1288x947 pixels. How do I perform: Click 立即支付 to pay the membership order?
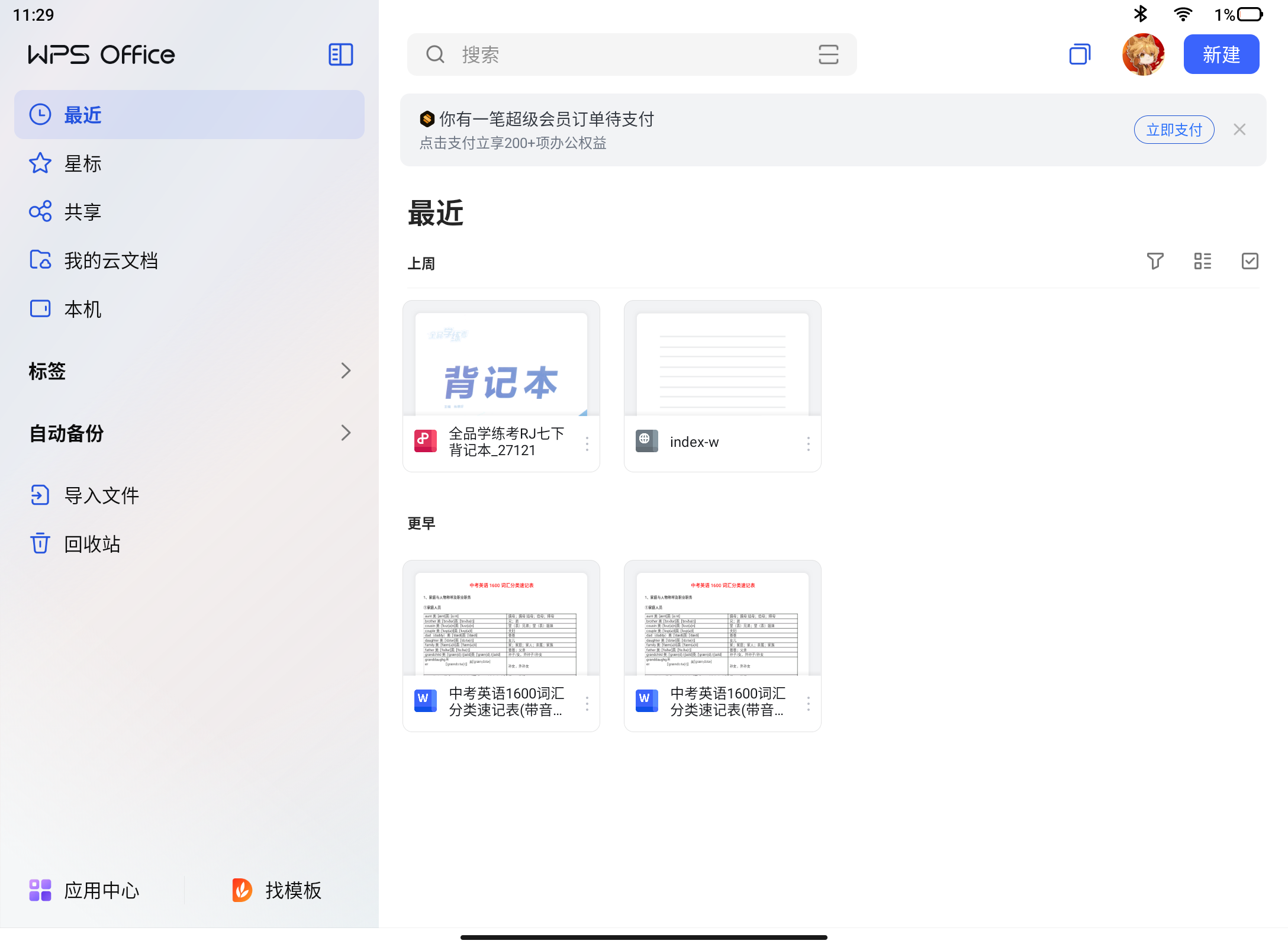[1174, 129]
